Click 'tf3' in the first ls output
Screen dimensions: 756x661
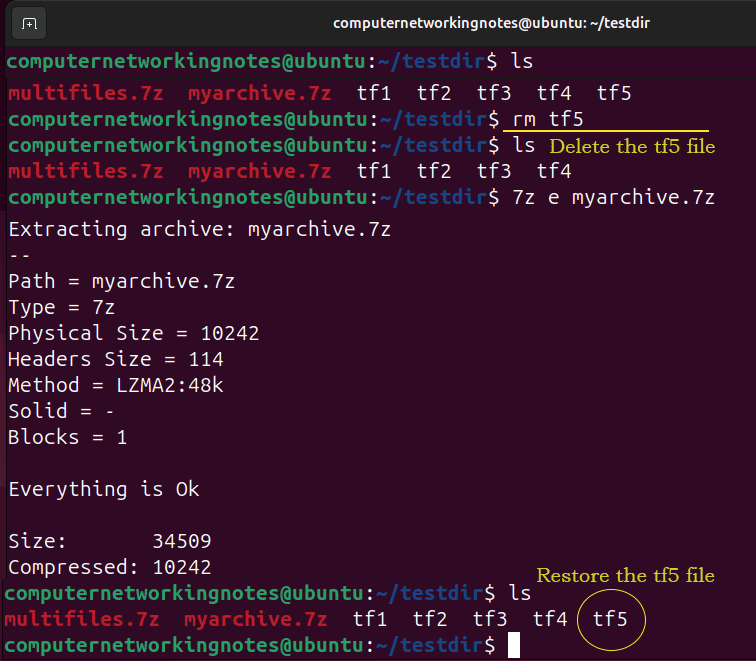pos(494,93)
